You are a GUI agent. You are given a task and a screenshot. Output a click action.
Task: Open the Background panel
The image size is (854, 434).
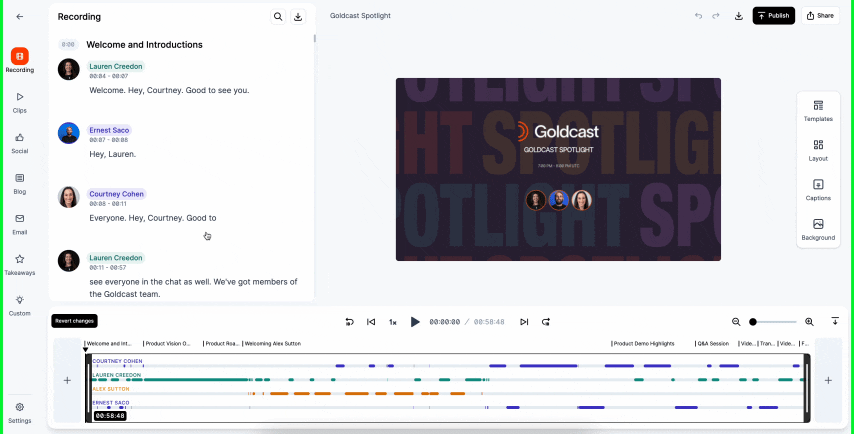(818, 229)
